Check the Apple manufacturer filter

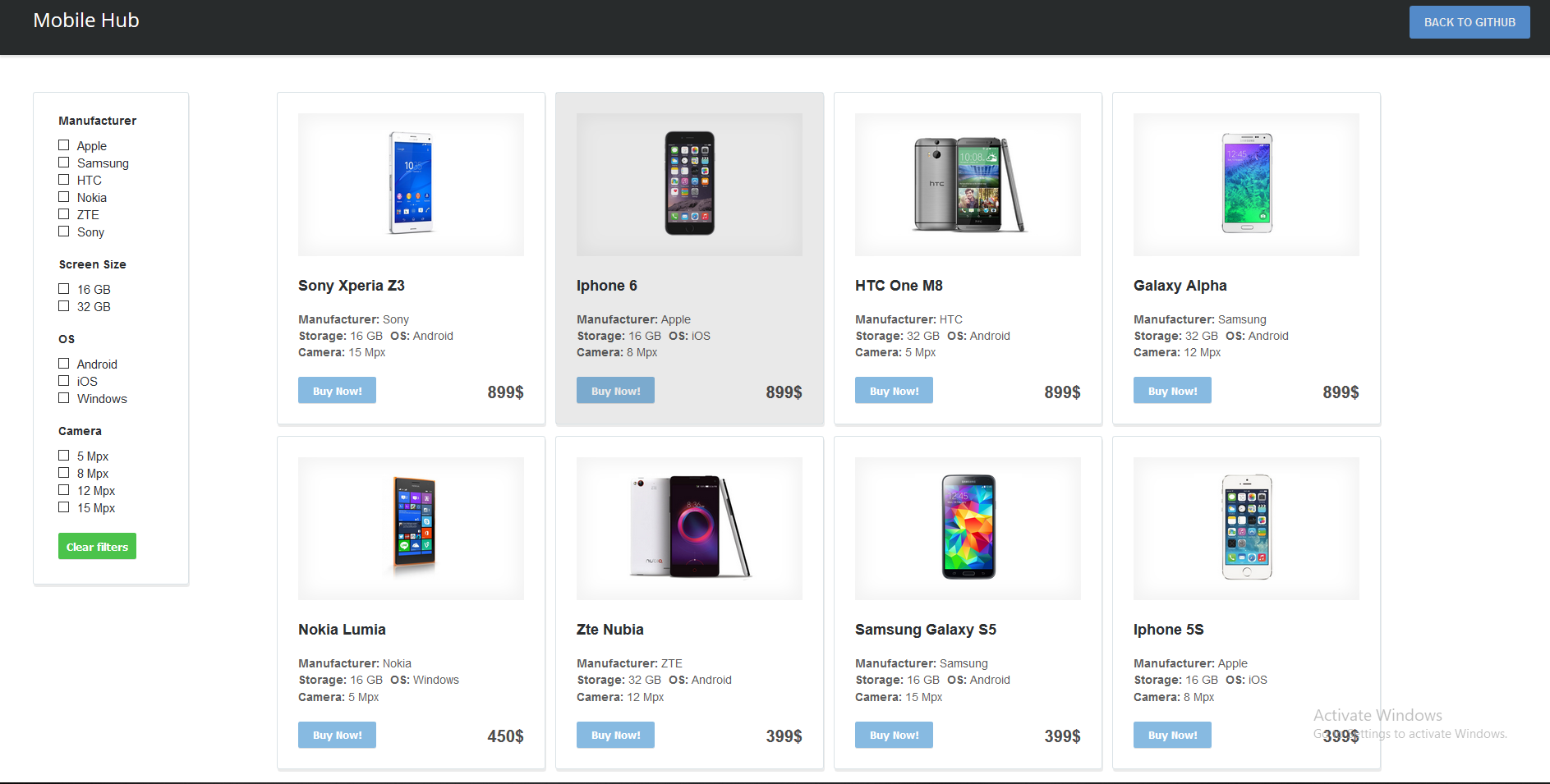[x=64, y=145]
